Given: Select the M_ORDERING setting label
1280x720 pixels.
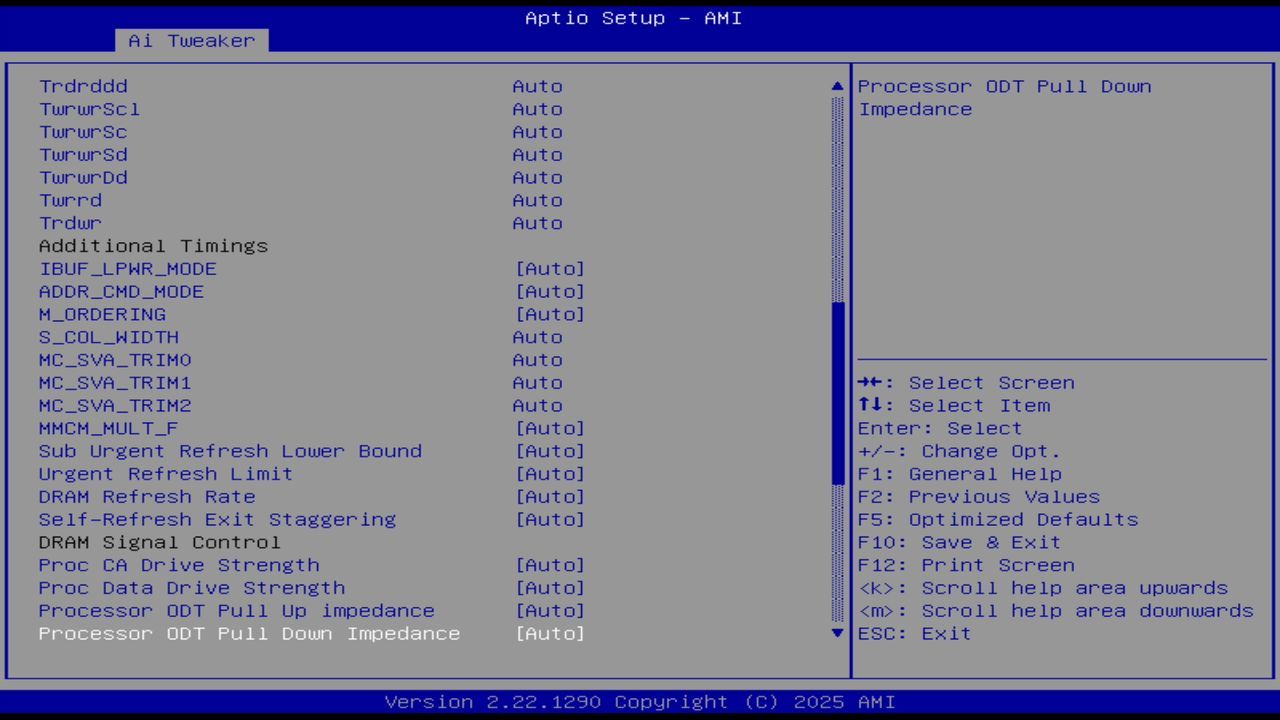Looking at the screenshot, I should point(102,315).
